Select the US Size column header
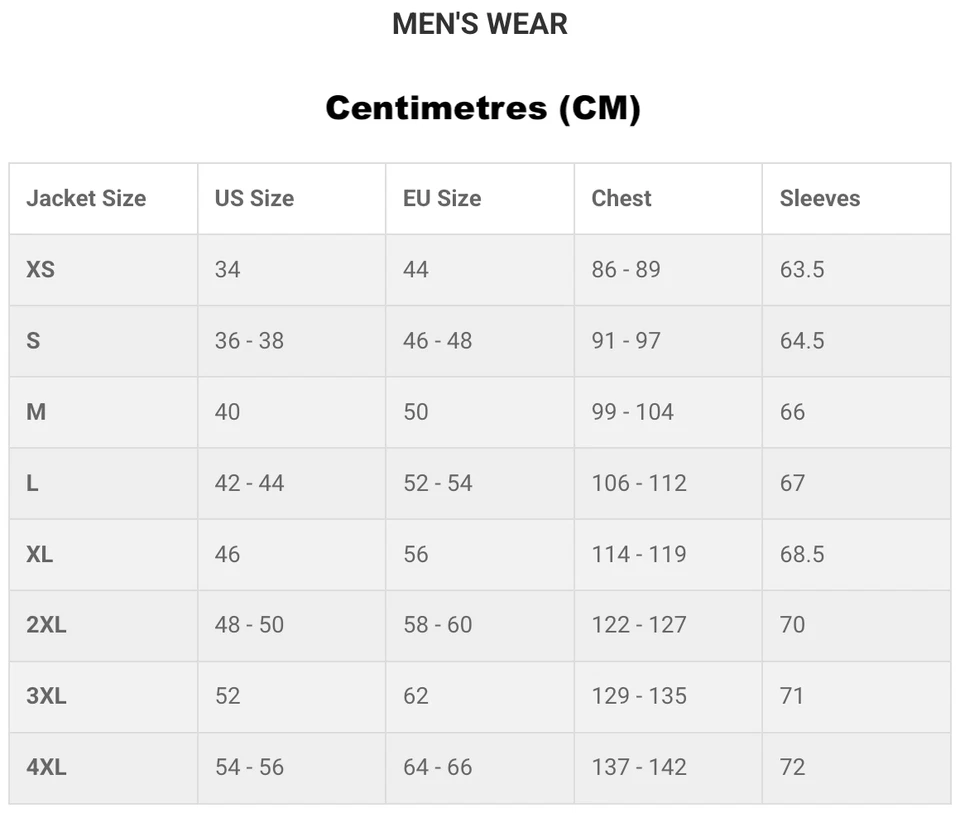 coord(255,198)
